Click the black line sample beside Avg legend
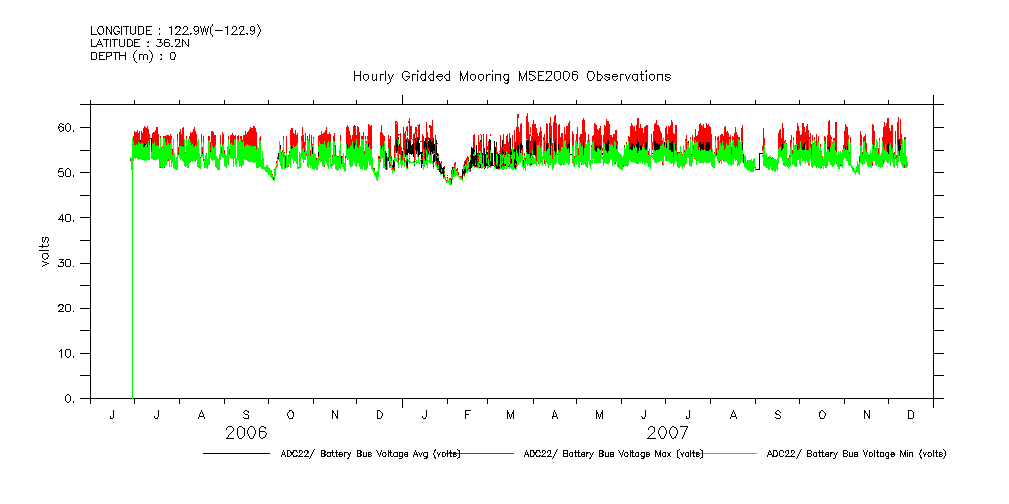Screen dimensions: 1009x504 (x=236, y=454)
